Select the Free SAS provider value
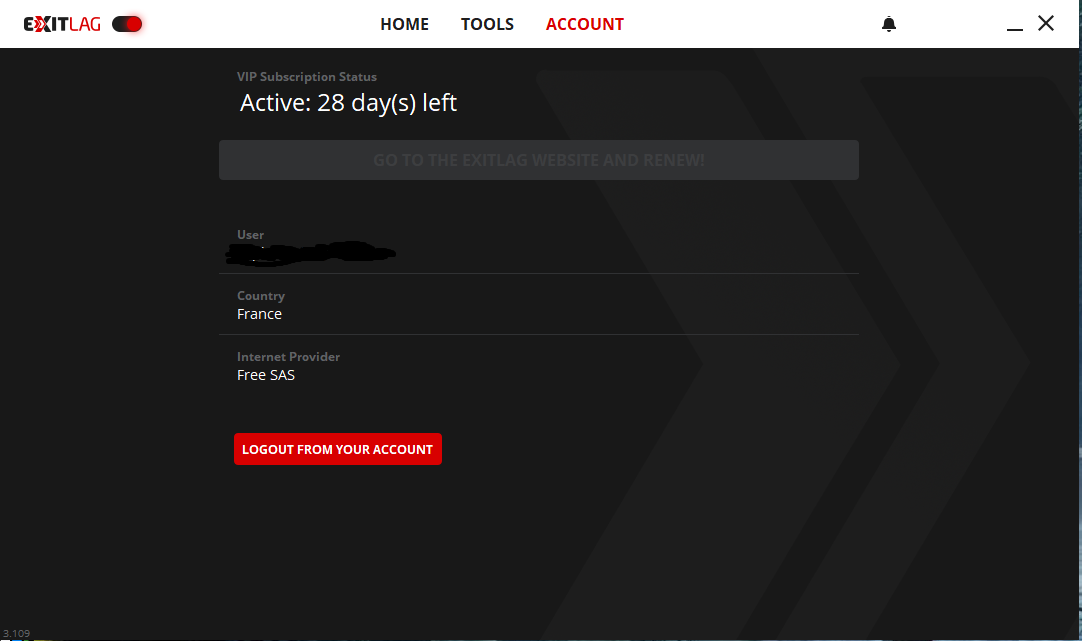This screenshot has width=1082, height=641. [x=266, y=375]
